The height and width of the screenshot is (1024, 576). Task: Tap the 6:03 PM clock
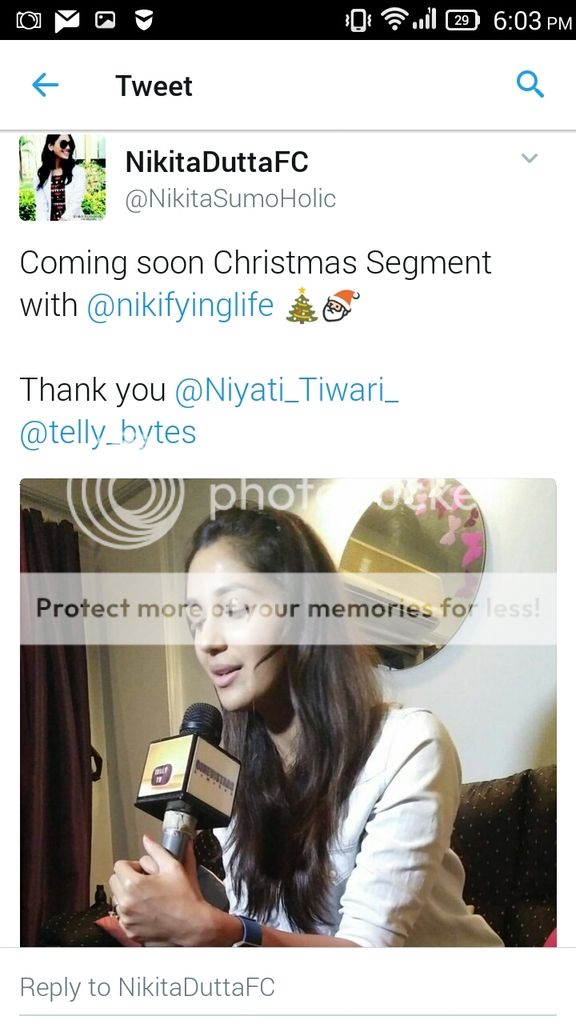click(532, 21)
